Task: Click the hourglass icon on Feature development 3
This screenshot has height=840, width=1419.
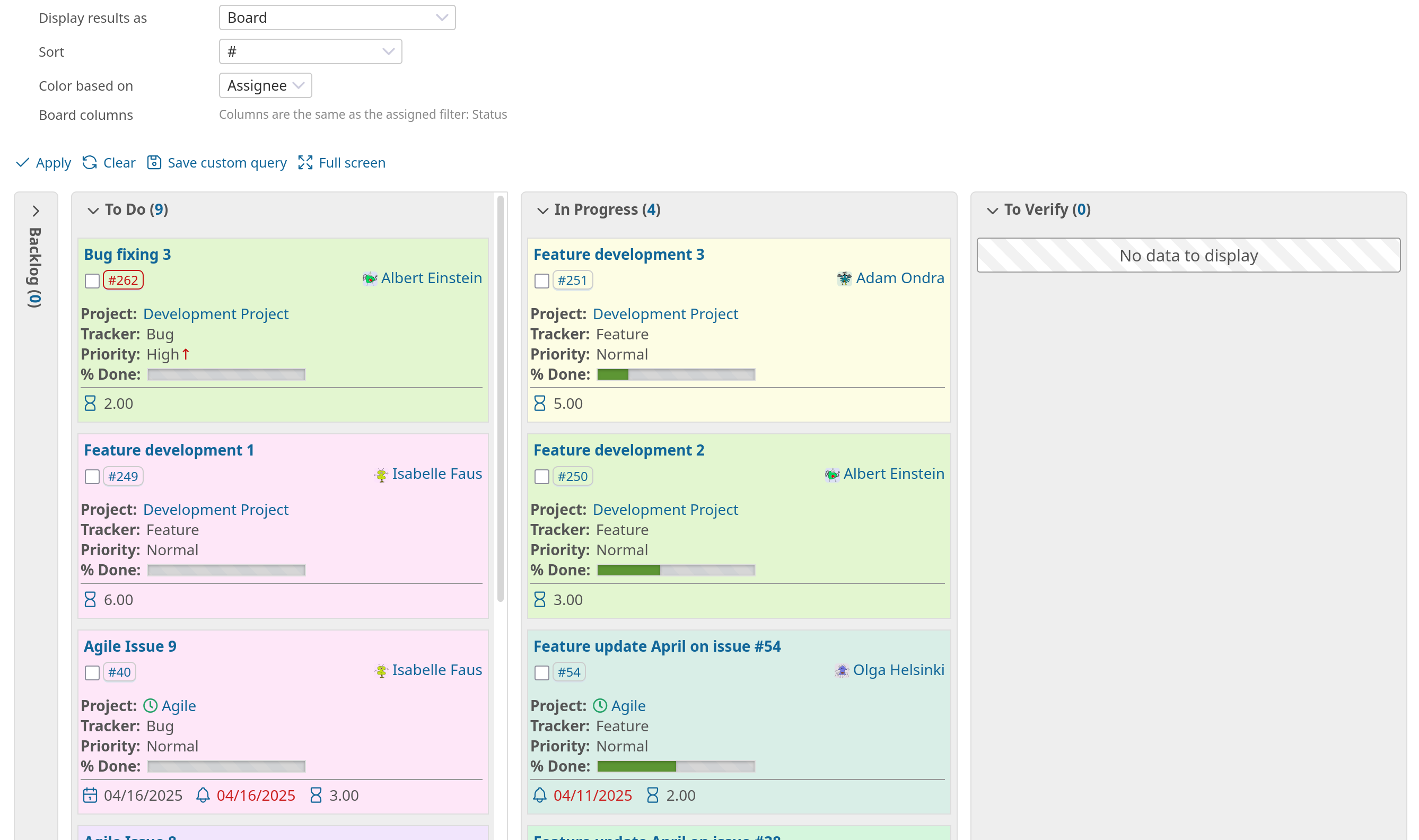Action: (539, 404)
